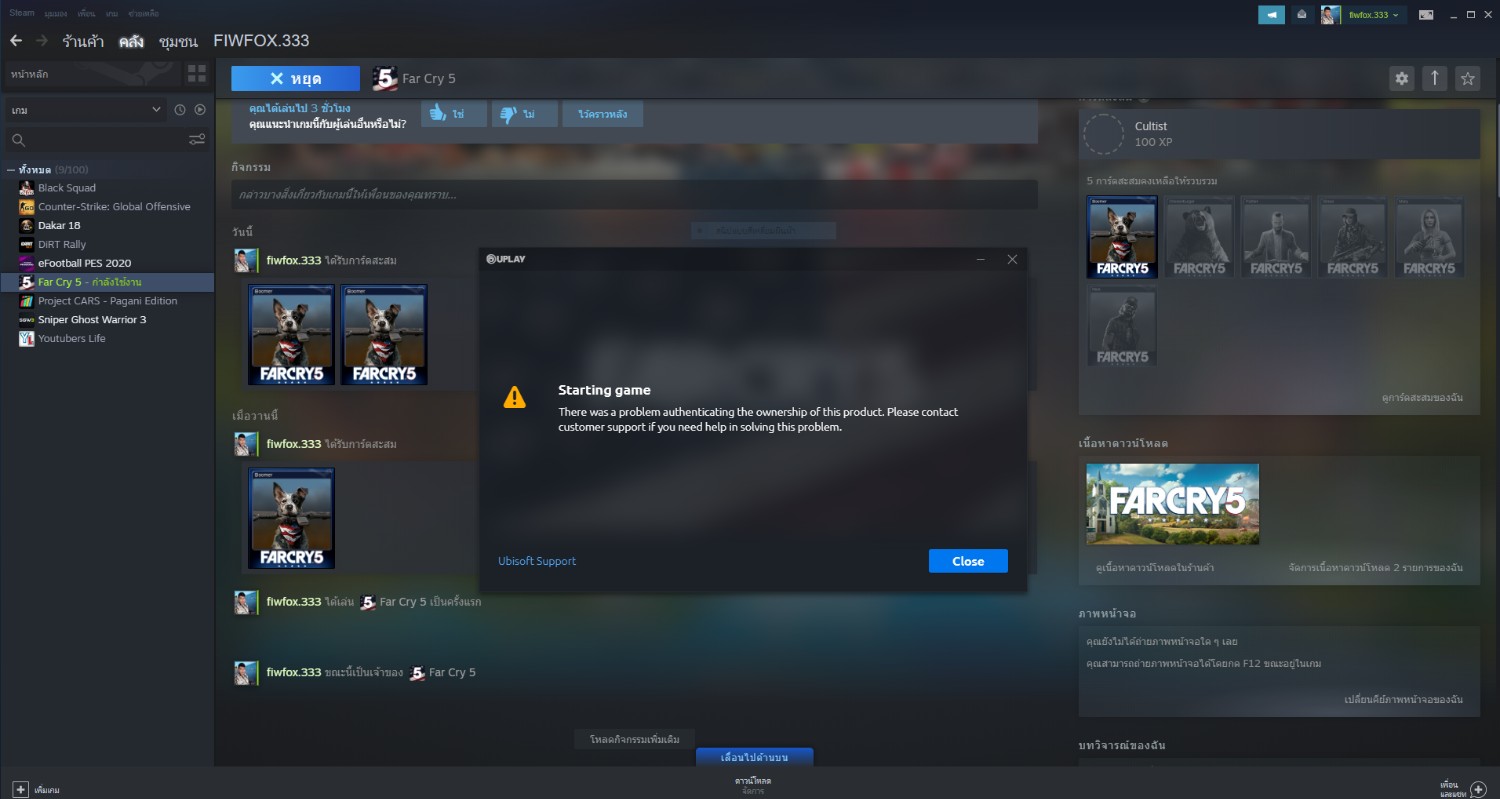Go back with the left arrow
1500x799 pixels.
[16, 41]
